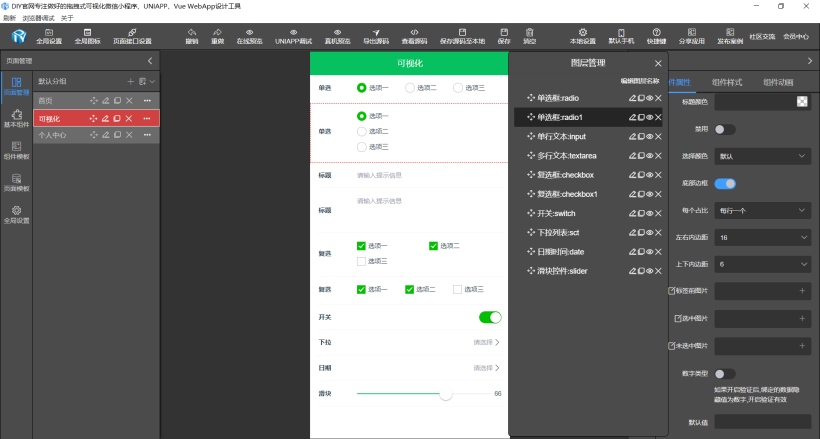Click the 标题颜色 color swatch
Screen dimensions: 820x439
click(802, 101)
